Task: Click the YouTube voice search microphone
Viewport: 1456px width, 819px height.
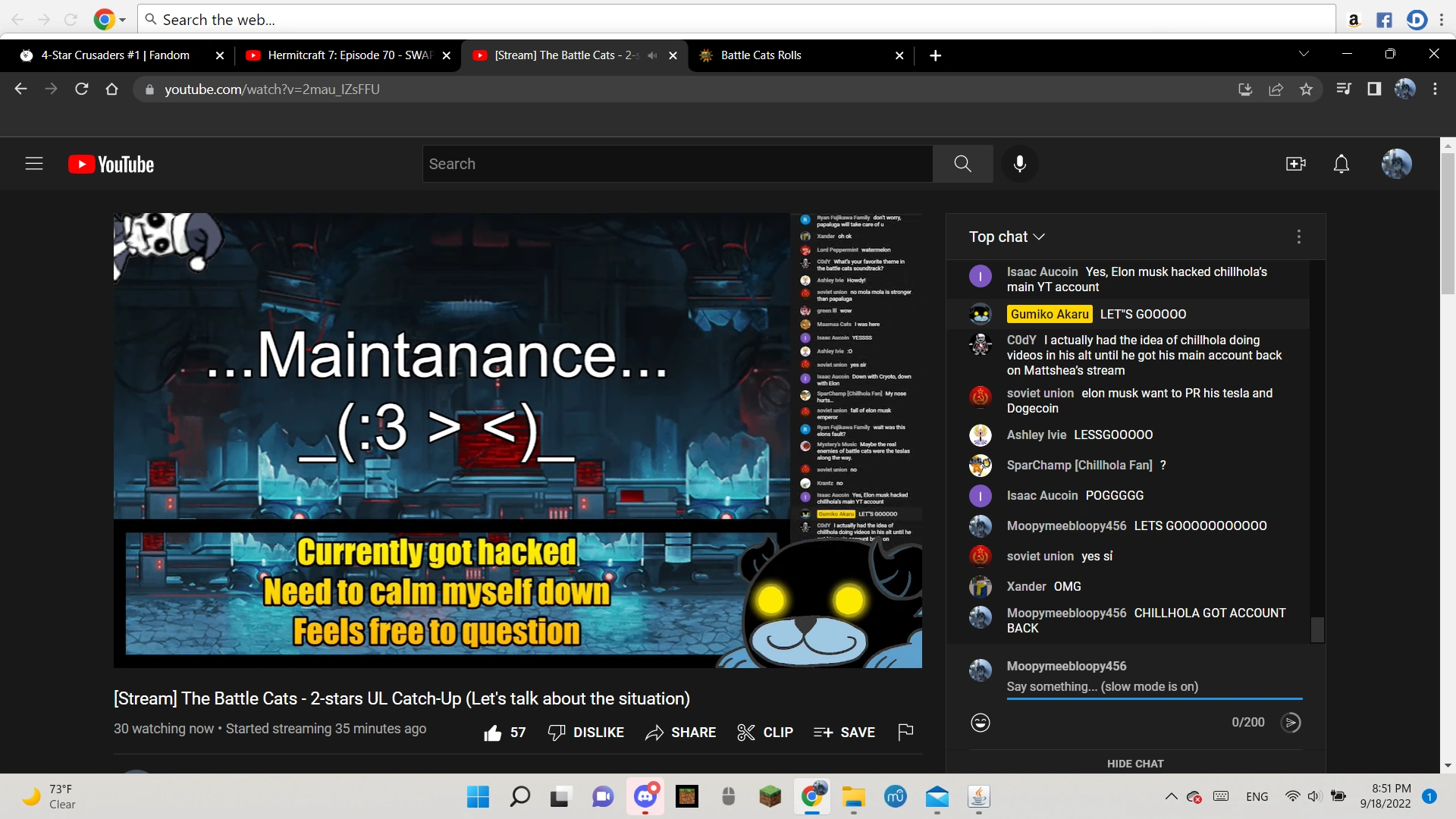Action: (1019, 164)
